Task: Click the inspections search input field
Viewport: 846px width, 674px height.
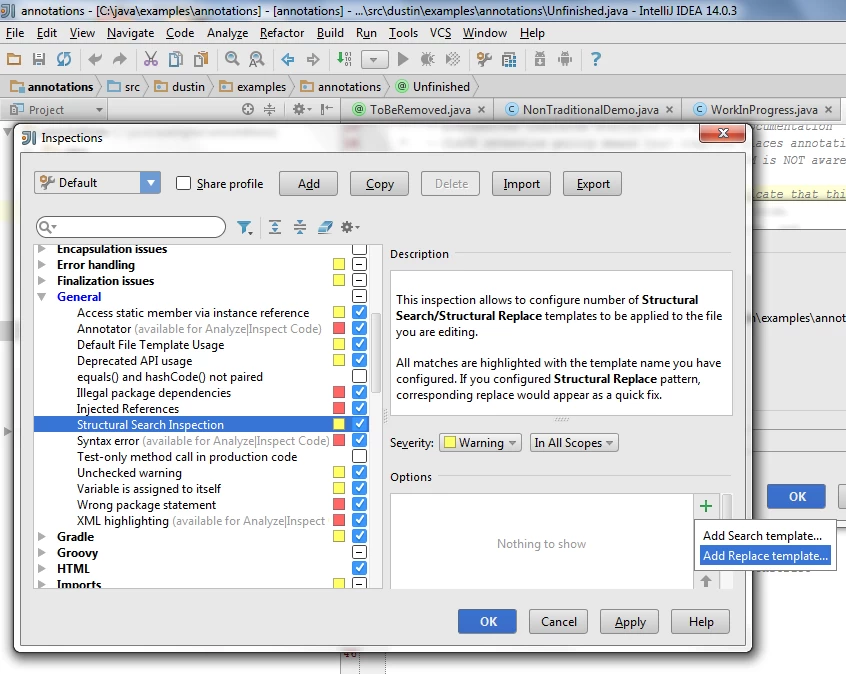Action: click(x=131, y=227)
